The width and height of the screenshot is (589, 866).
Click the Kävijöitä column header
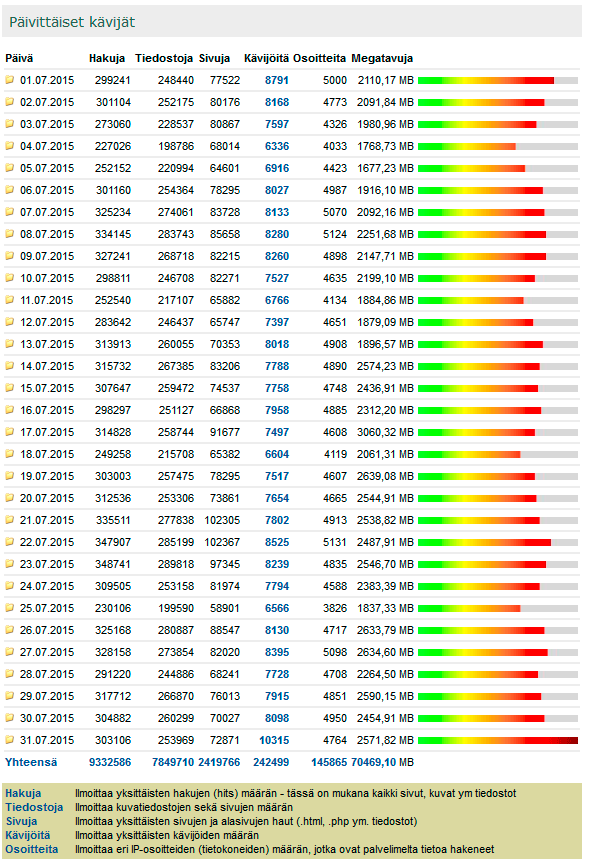[266, 58]
